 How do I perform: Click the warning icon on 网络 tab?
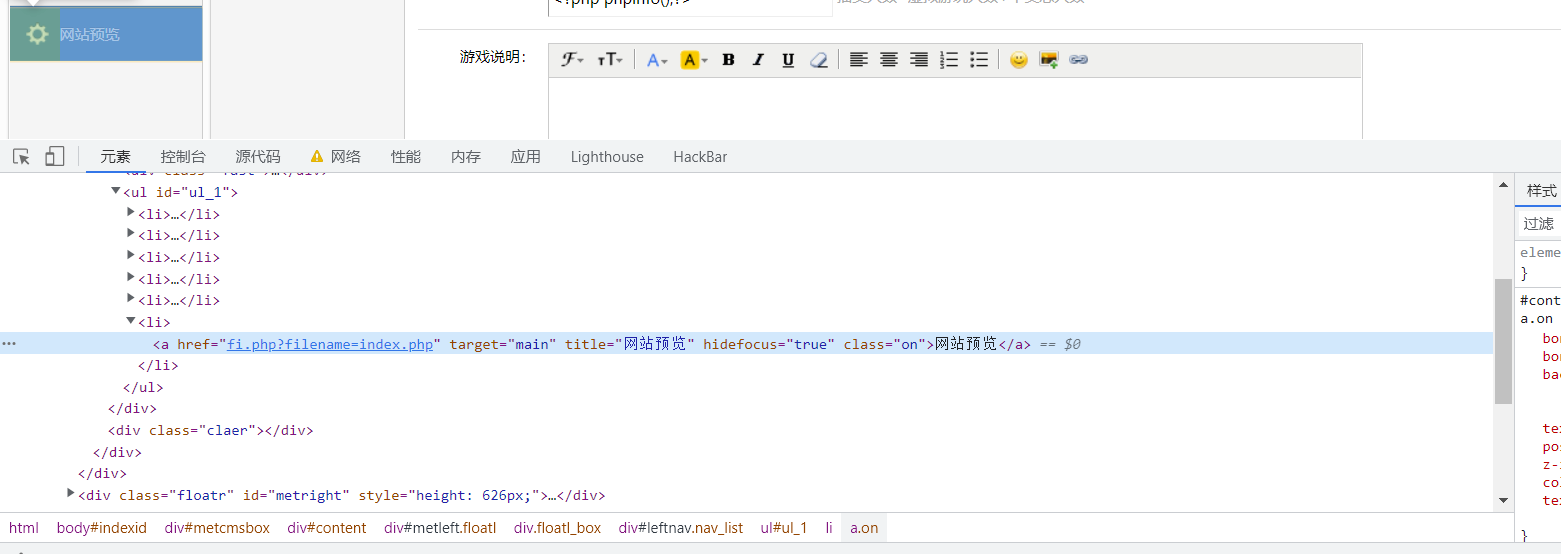(317, 157)
